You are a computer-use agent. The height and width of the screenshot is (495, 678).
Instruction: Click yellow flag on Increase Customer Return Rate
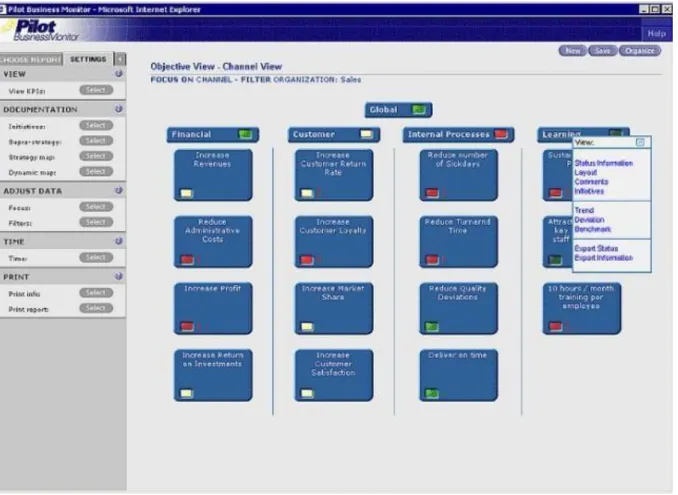point(307,193)
